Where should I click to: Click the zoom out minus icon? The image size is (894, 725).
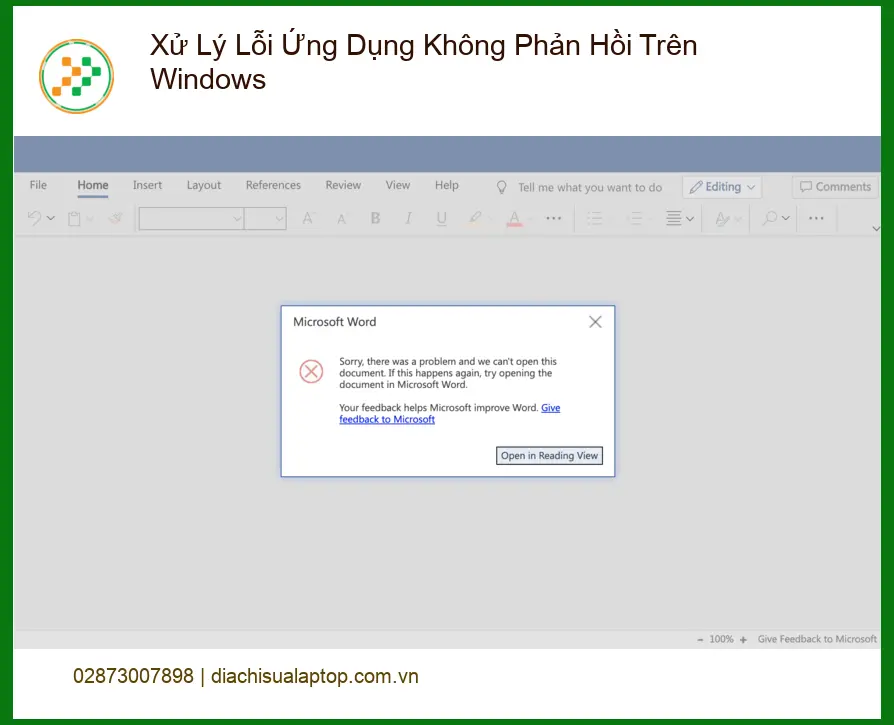pyautogui.click(x=700, y=640)
